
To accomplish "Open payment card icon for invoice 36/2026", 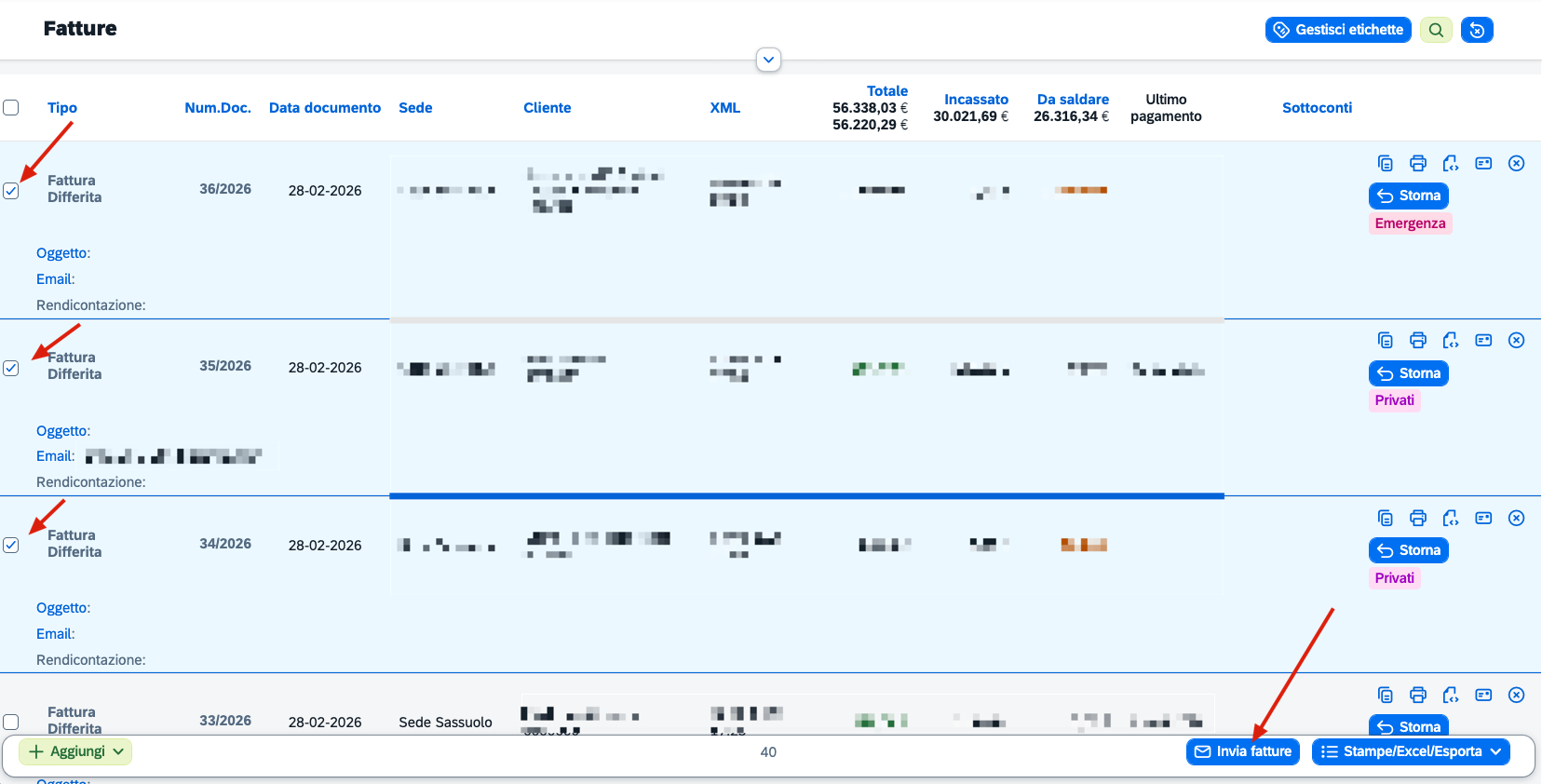I will tap(1483, 163).
